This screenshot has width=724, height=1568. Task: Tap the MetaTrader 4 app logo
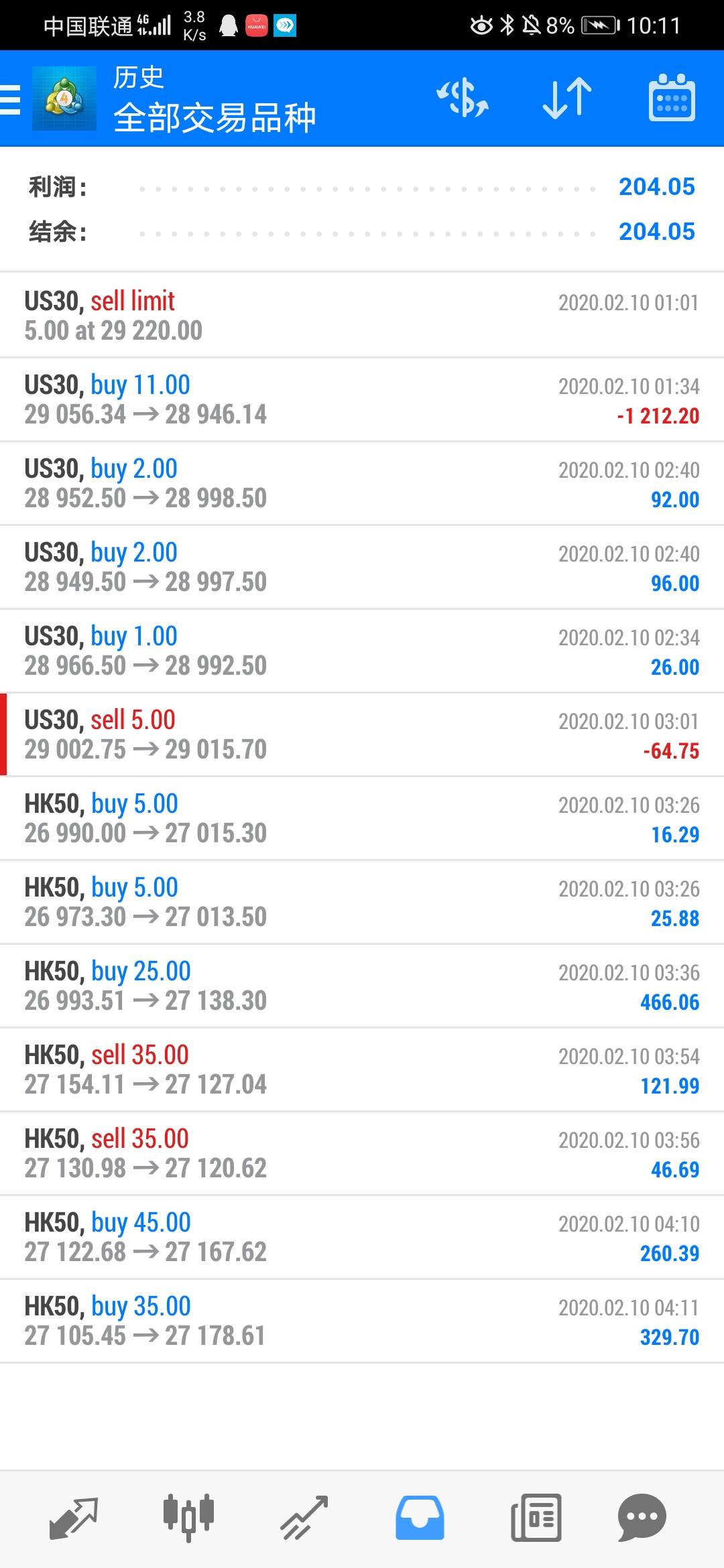point(64,99)
